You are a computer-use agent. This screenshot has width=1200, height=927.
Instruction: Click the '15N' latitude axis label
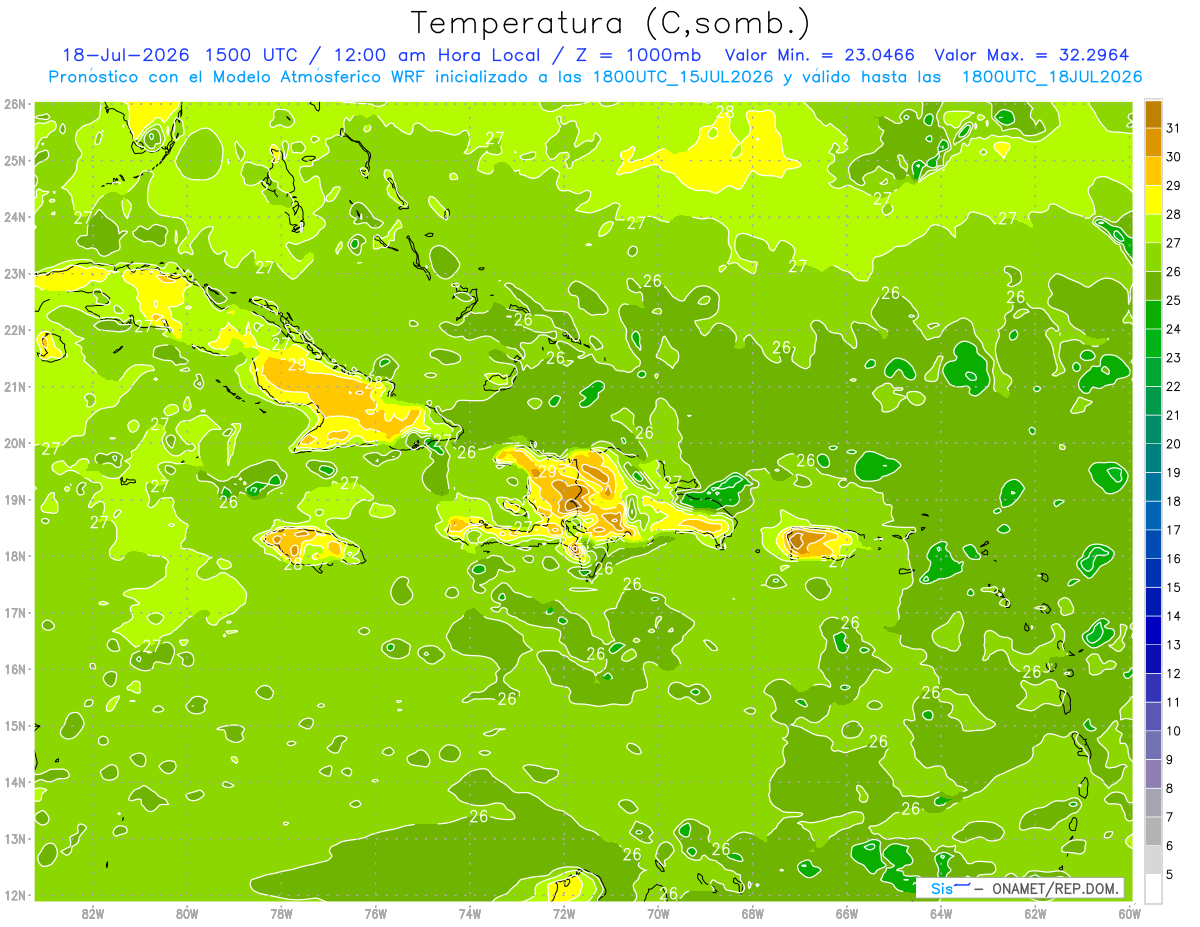click(x=14, y=726)
